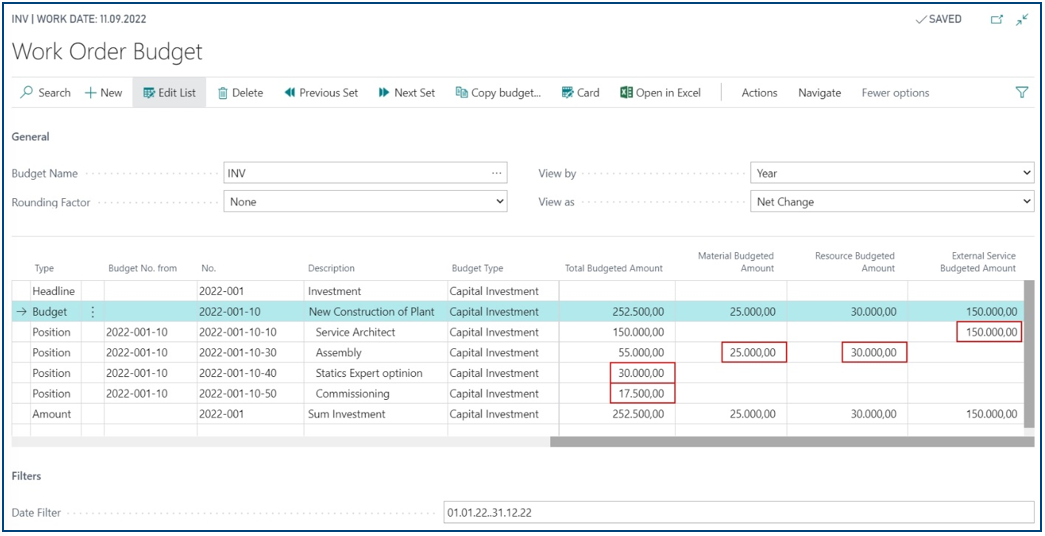Click the Search magnifier icon

[27, 93]
